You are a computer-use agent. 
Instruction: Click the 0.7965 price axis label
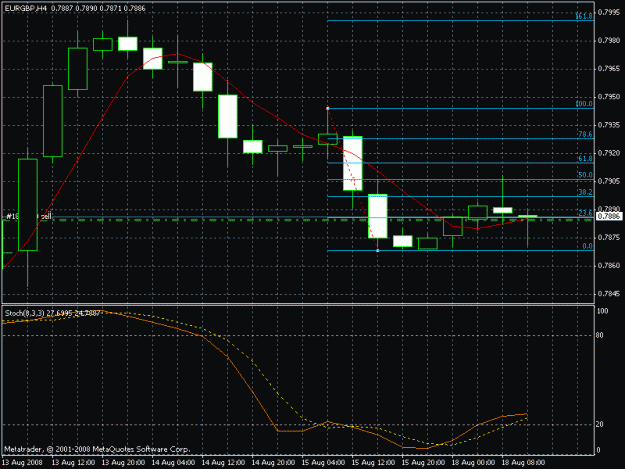click(x=609, y=69)
